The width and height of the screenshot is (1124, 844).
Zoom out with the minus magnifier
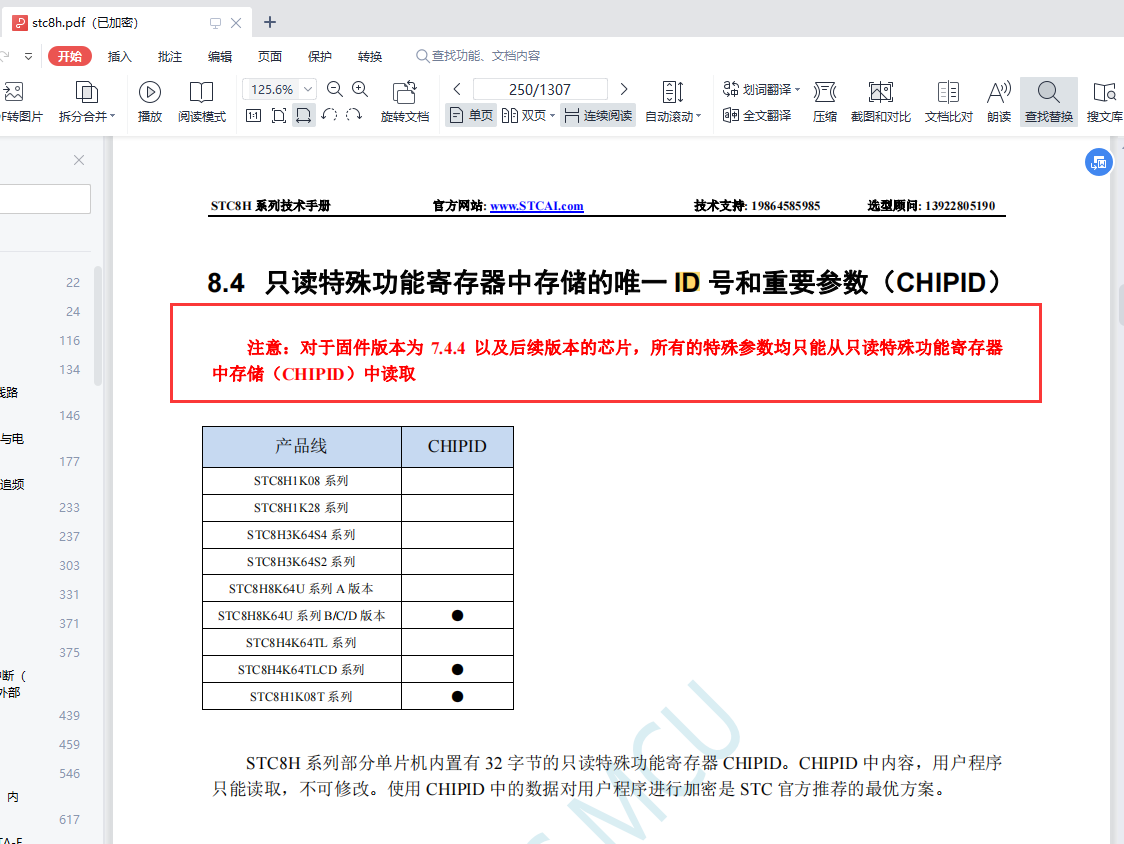point(335,89)
